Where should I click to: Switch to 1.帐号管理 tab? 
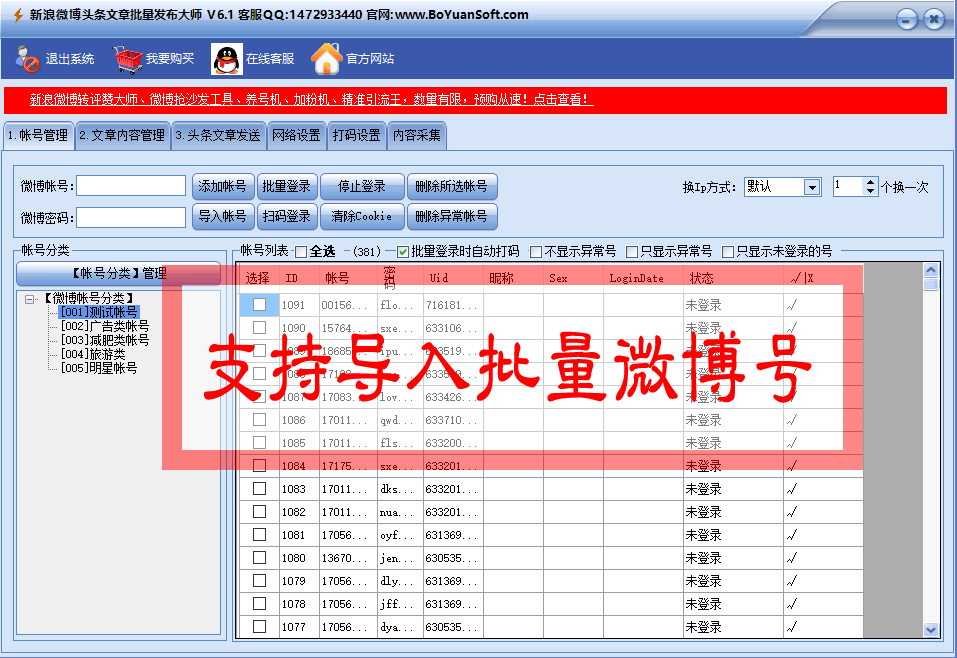coord(38,136)
